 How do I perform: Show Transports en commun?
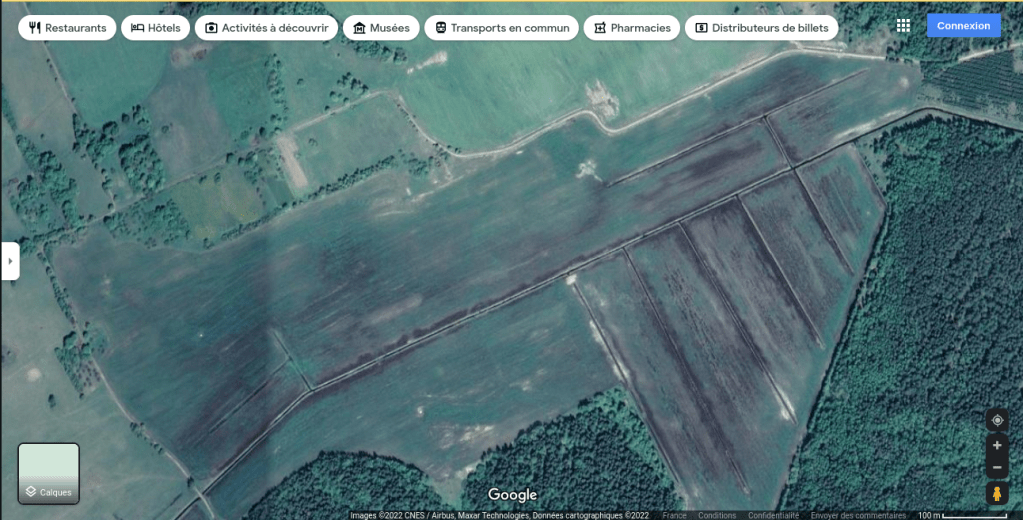tap(501, 28)
